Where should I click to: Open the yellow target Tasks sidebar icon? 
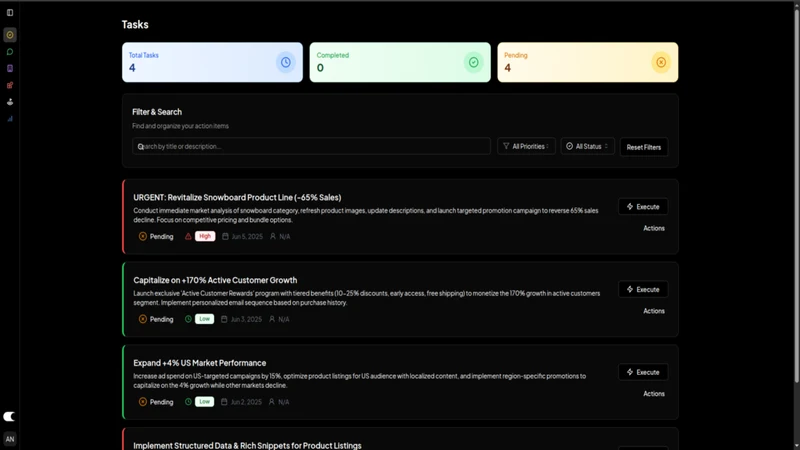(10, 35)
